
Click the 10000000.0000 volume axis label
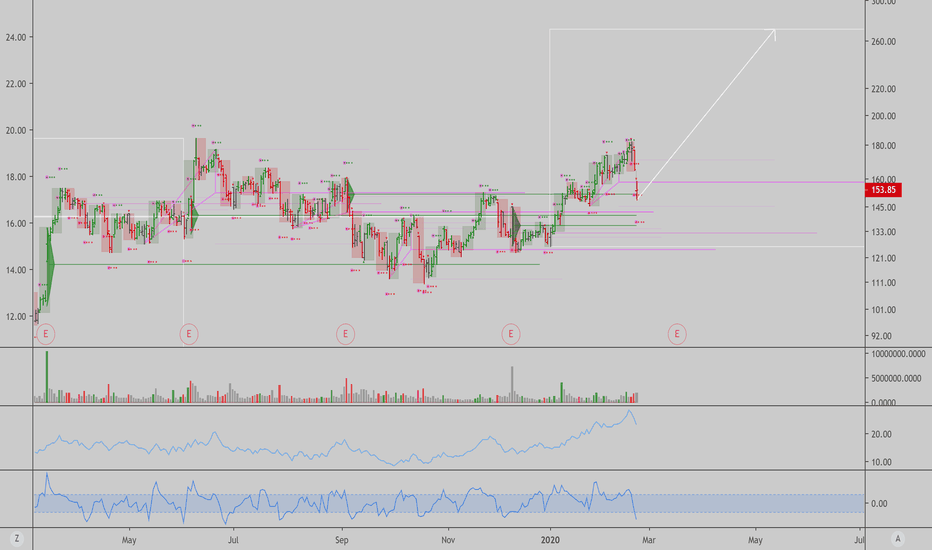pyautogui.click(x=898, y=354)
